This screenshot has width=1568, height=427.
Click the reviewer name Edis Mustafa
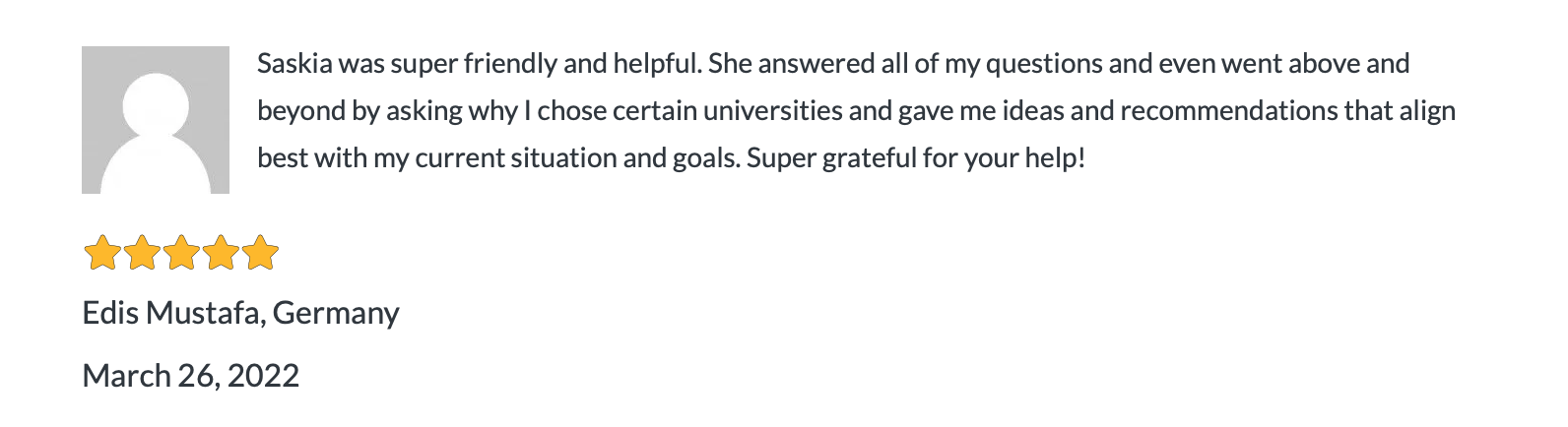(171, 313)
